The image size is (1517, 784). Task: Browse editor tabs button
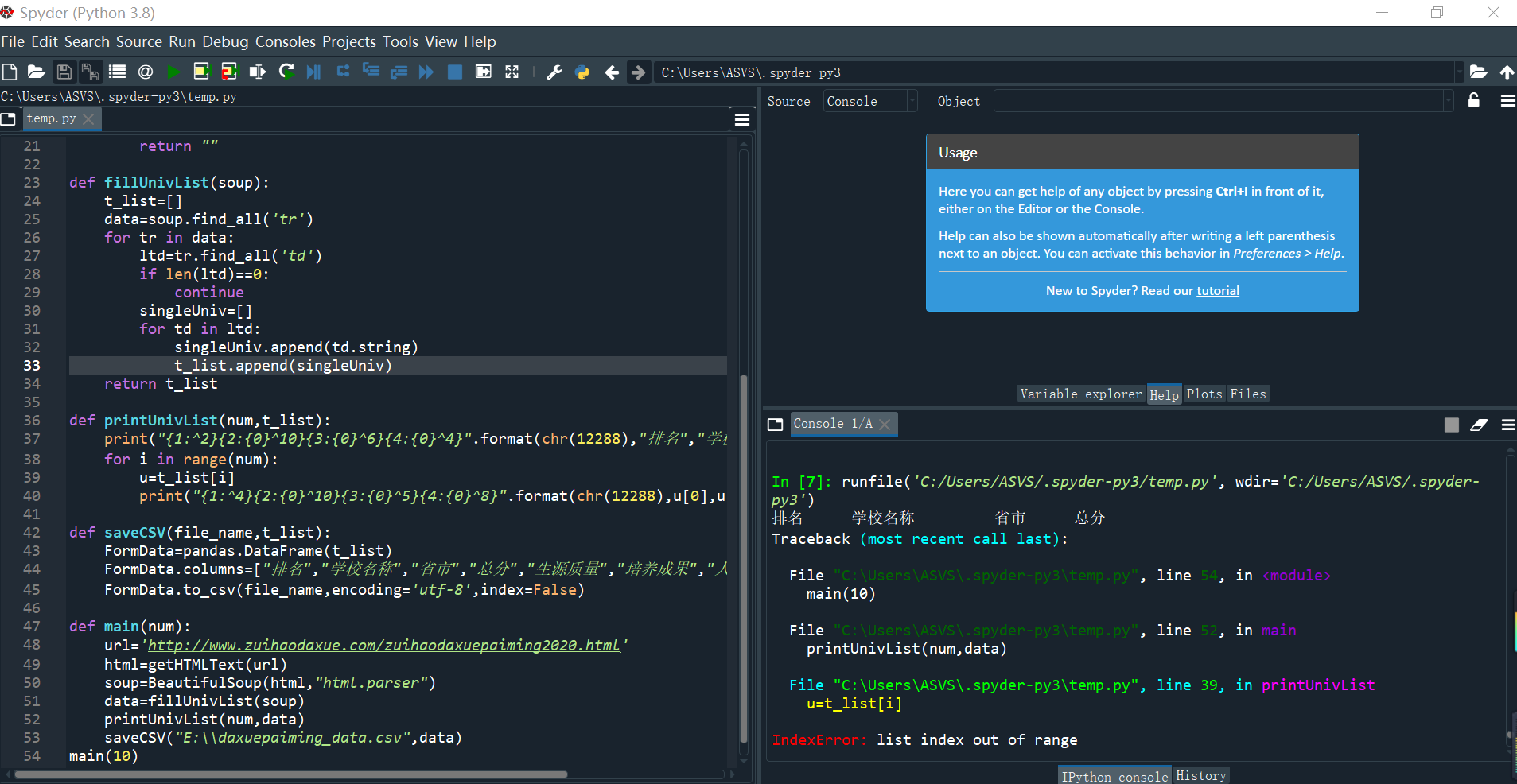9,119
